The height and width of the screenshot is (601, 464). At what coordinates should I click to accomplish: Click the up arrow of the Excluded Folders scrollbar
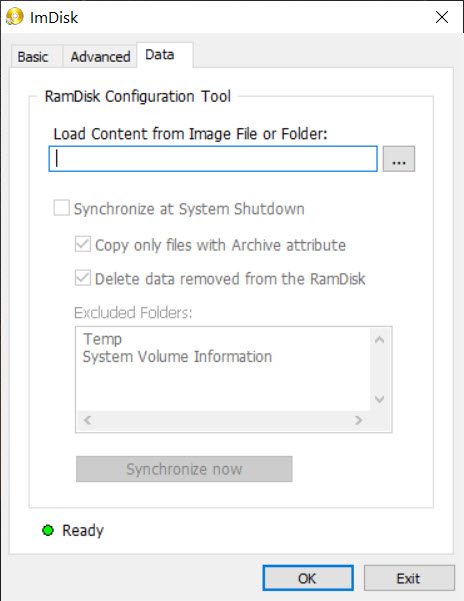[x=379, y=340]
